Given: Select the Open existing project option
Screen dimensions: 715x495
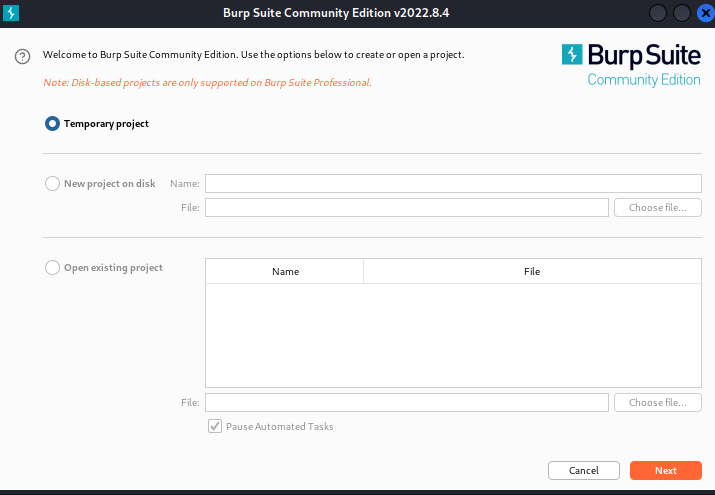Looking at the screenshot, I should coord(52,268).
